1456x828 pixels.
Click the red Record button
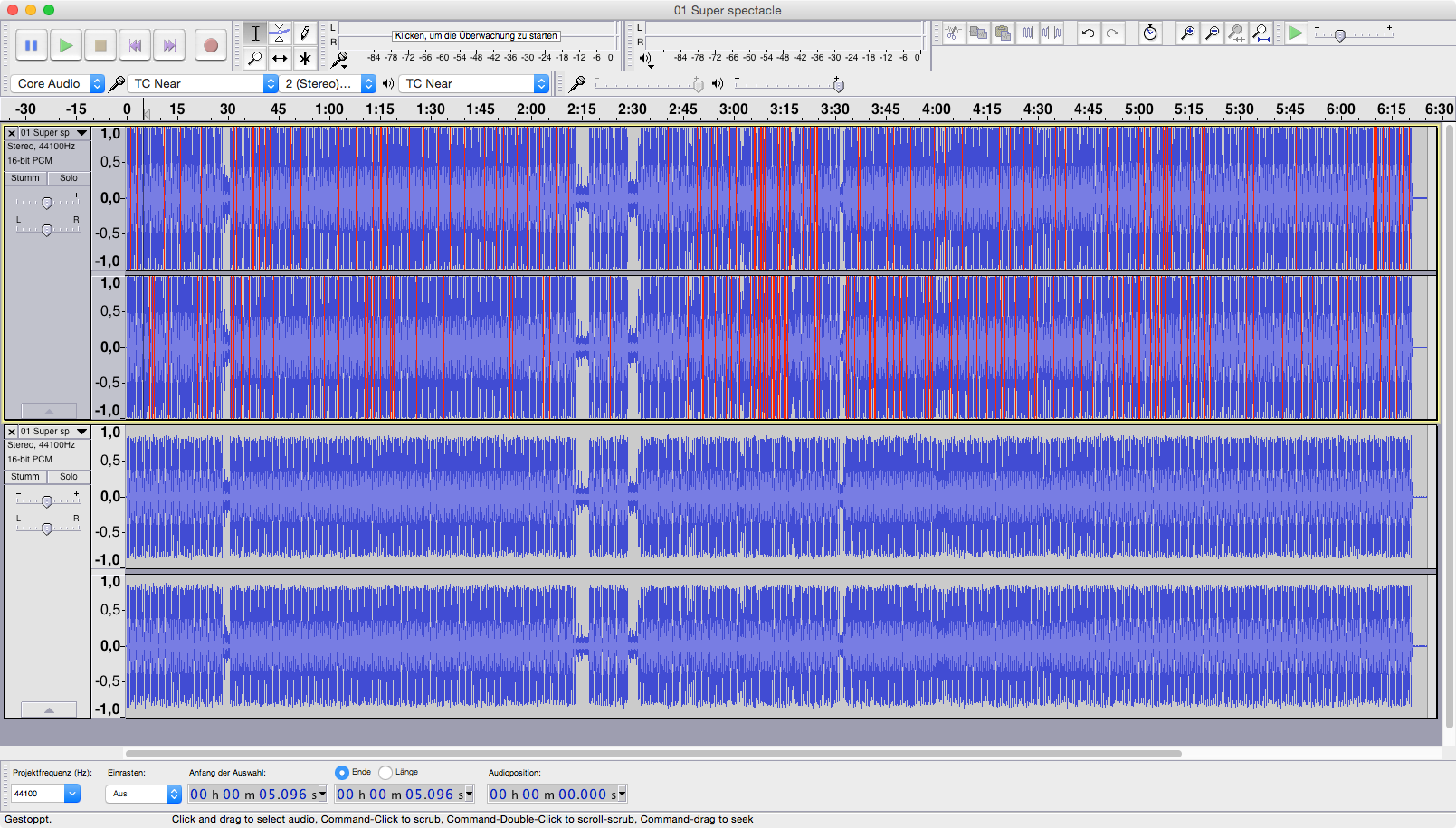(211, 45)
